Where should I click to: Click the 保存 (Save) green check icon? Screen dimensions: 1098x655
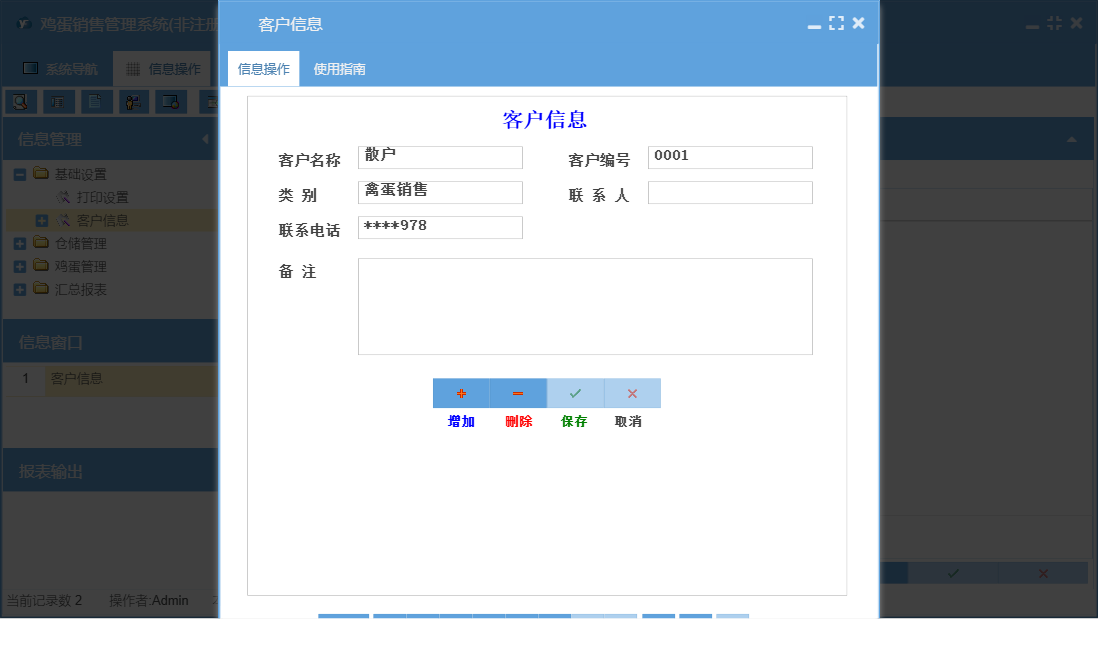(x=575, y=393)
